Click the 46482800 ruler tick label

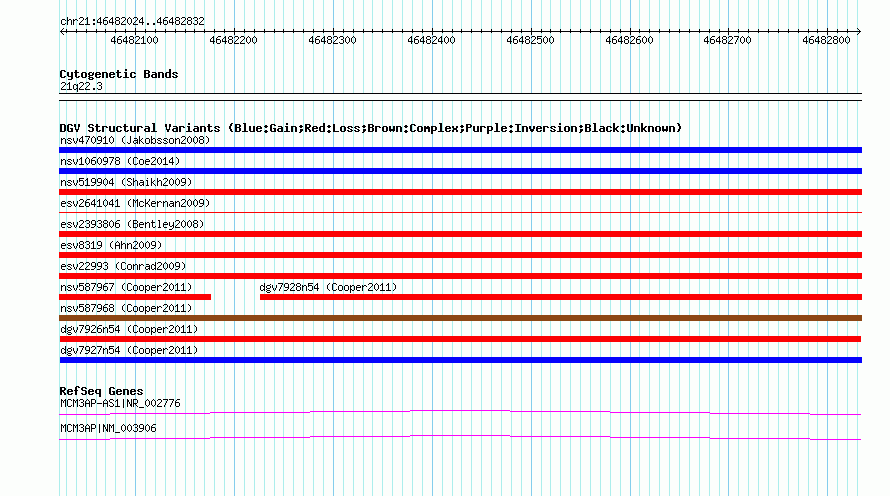[x=826, y=40]
